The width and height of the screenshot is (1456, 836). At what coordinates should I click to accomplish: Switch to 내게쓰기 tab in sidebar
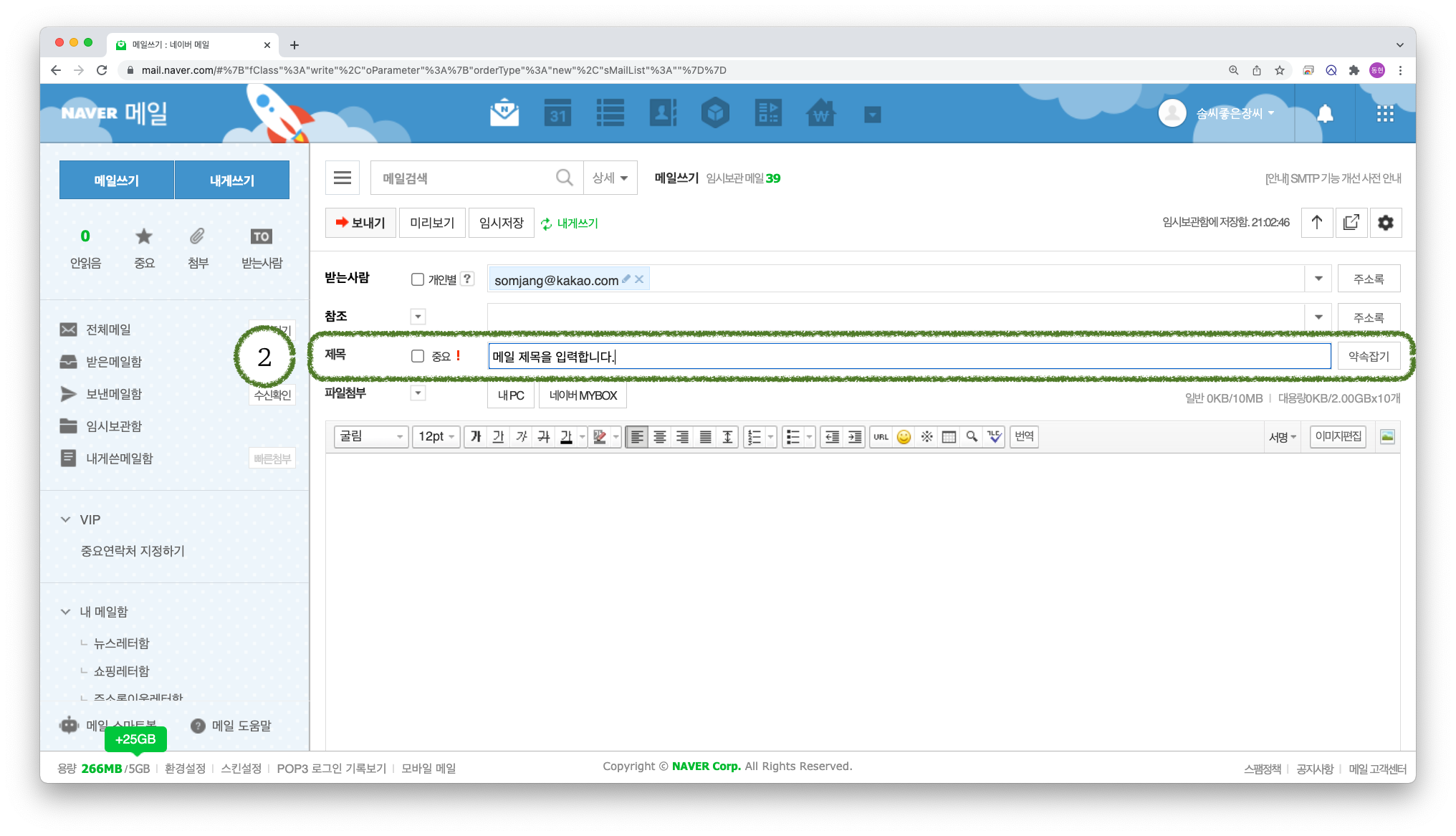point(231,180)
